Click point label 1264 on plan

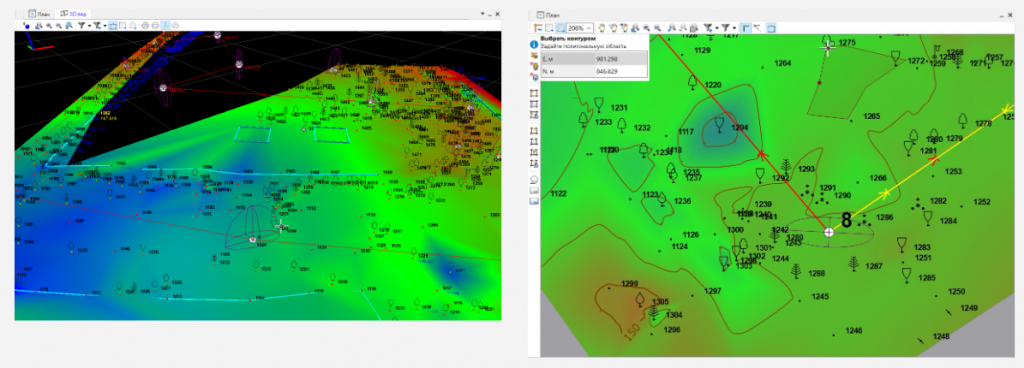click(782, 63)
